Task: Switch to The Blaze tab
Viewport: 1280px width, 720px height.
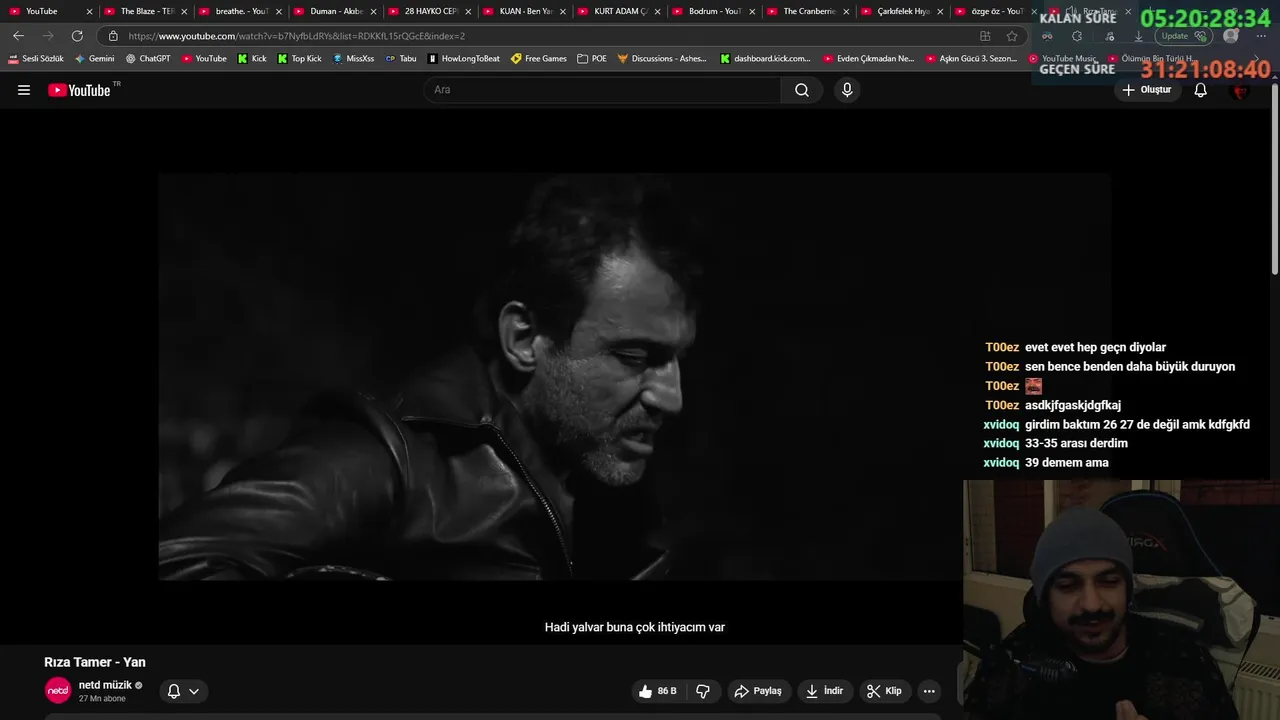Action: pyautogui.click(x=147, y=11)
